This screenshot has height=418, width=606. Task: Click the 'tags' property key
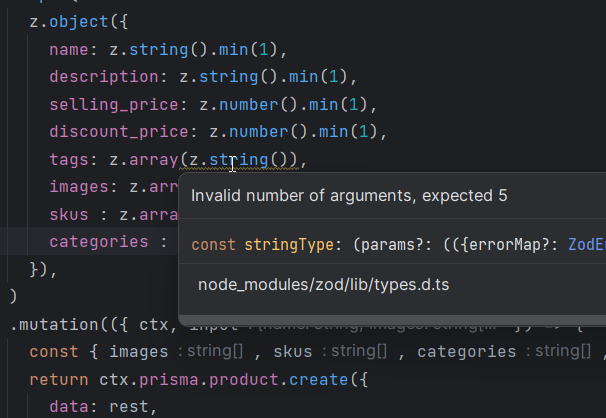pos(69,160)
